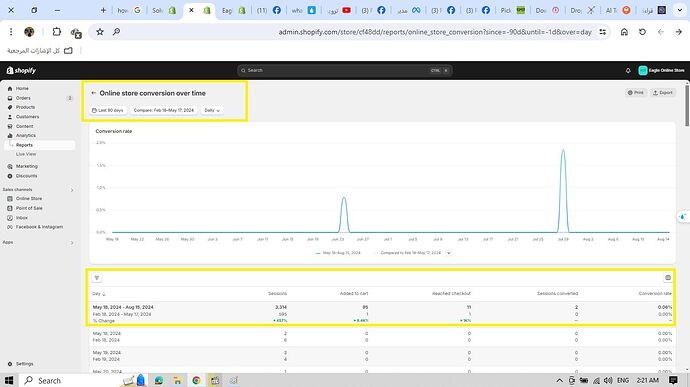Open a new browser tab
Screen dimensions: 690x387
tap(103, 10)
